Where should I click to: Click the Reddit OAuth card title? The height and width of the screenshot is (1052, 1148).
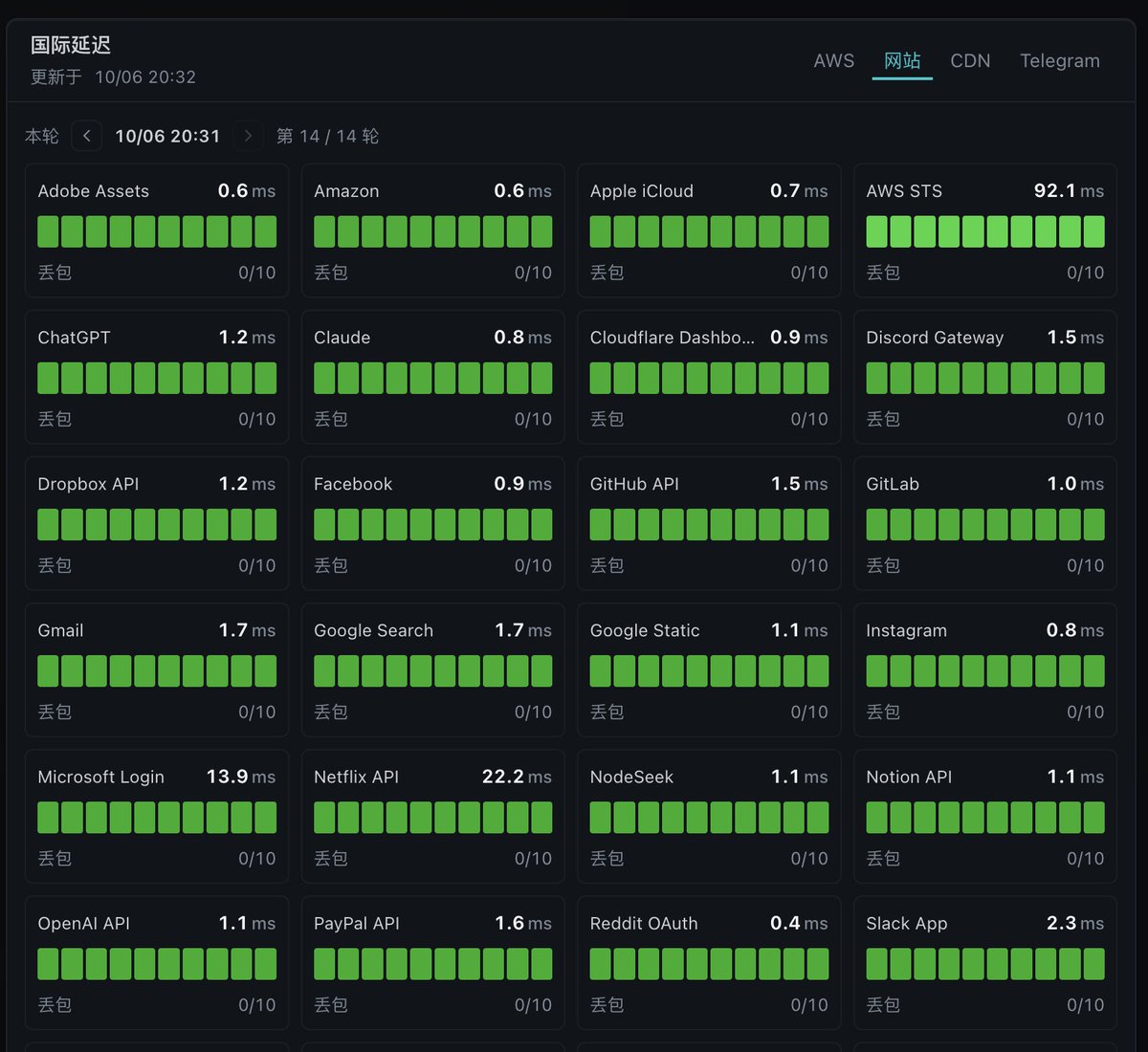[644, 923]
